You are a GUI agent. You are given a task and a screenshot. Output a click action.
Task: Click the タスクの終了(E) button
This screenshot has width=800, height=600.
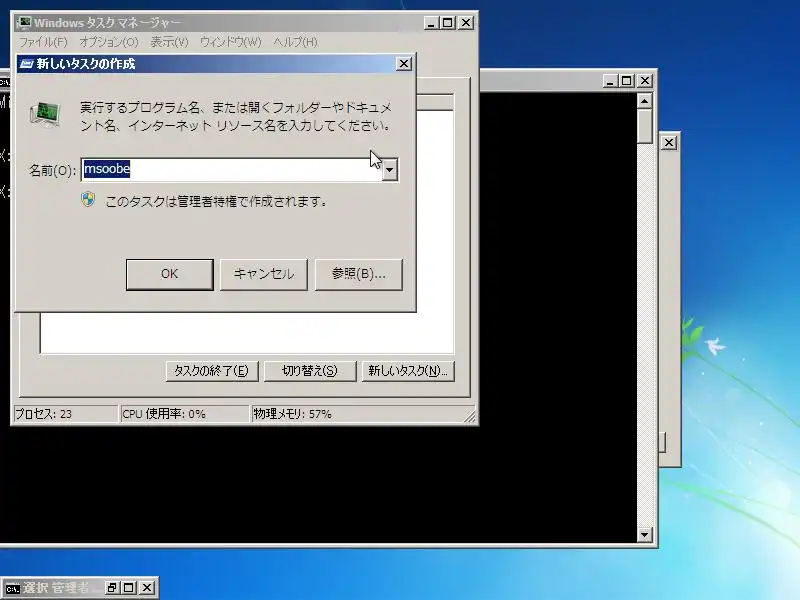(212, 371)
